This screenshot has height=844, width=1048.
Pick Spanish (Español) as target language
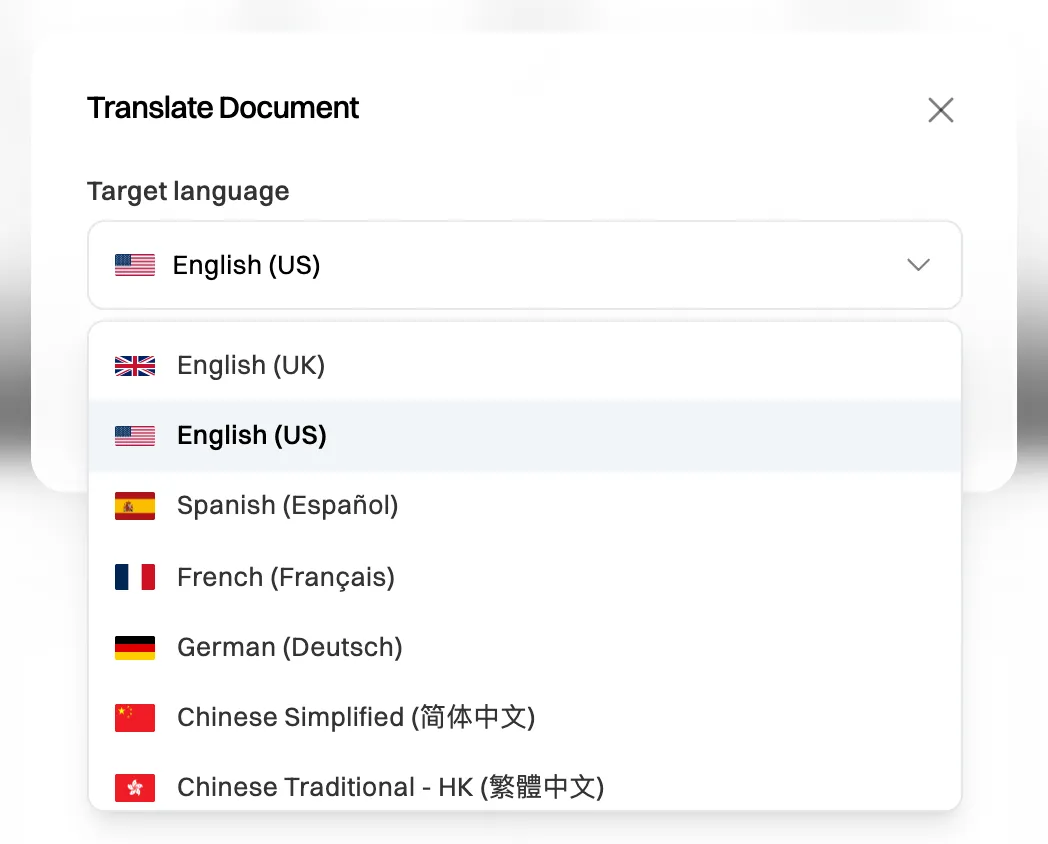pos(525,506)
